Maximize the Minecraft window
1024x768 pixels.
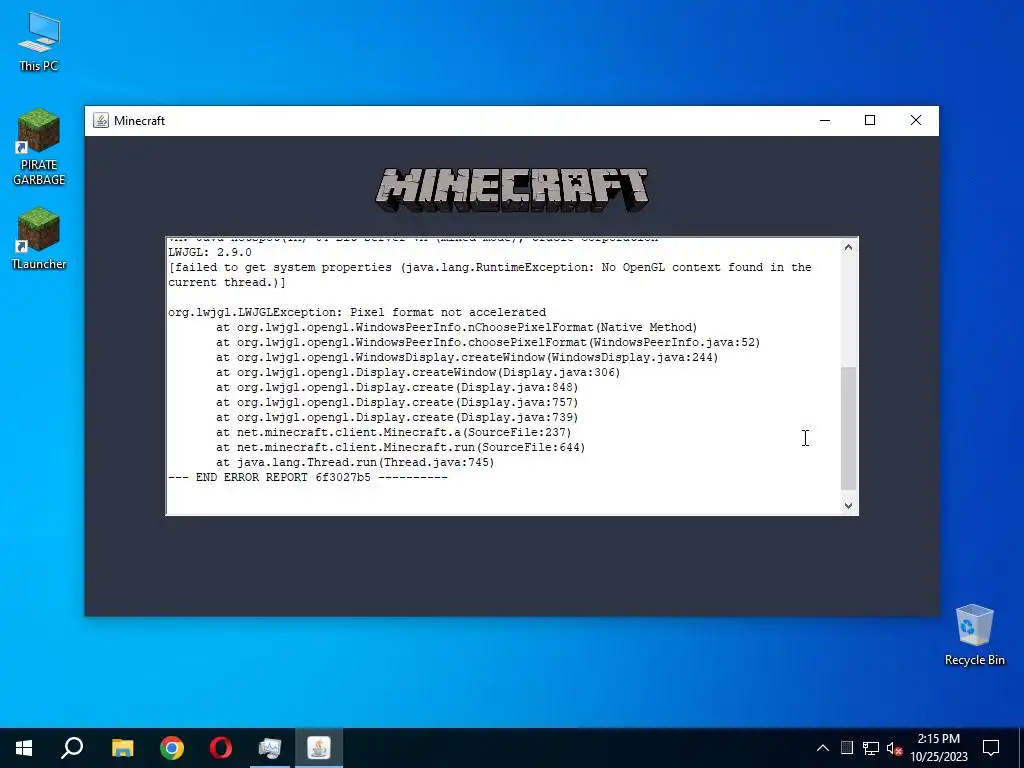point(870,120)
